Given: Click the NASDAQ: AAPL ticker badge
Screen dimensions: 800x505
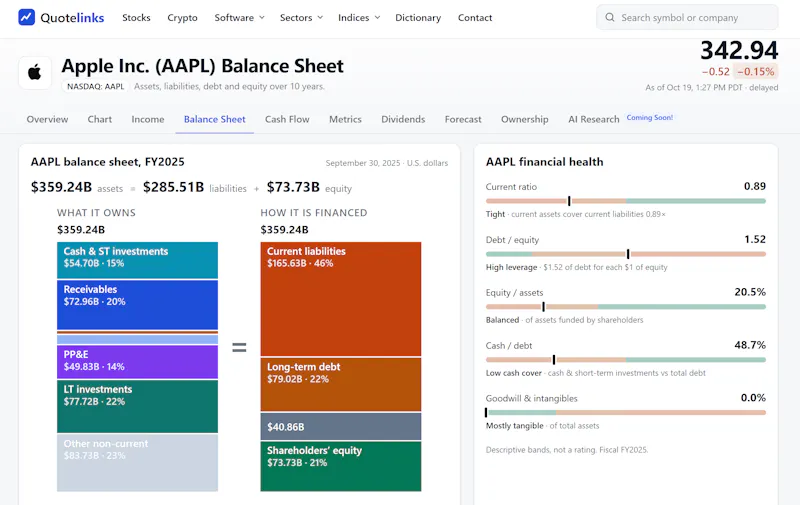Looking at the screenshot, I should pos(95,87).
